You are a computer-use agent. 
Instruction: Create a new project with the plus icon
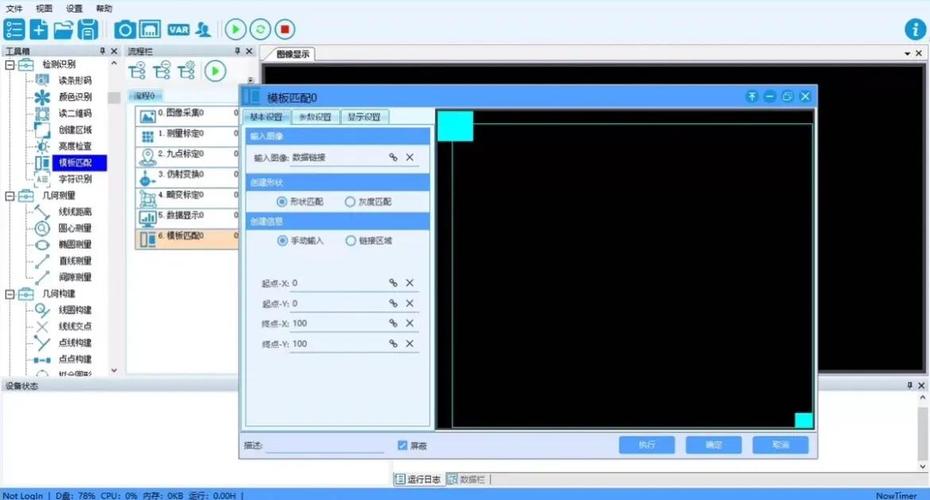[x=39, y=29]
